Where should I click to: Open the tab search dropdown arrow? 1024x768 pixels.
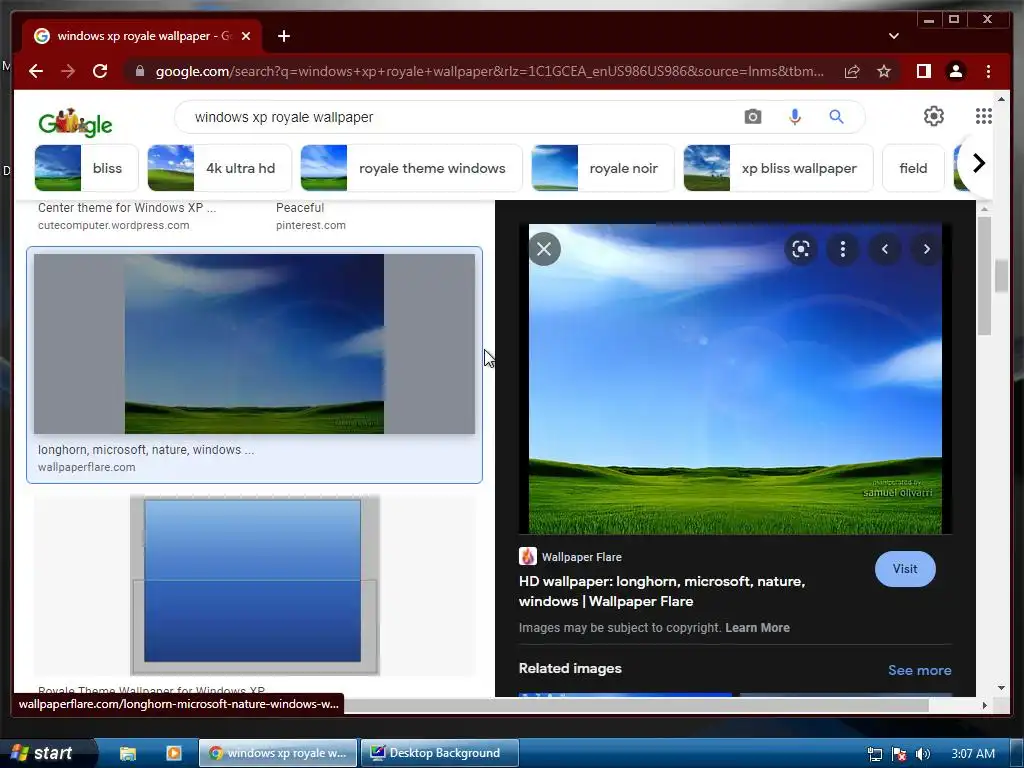[893, 36]
